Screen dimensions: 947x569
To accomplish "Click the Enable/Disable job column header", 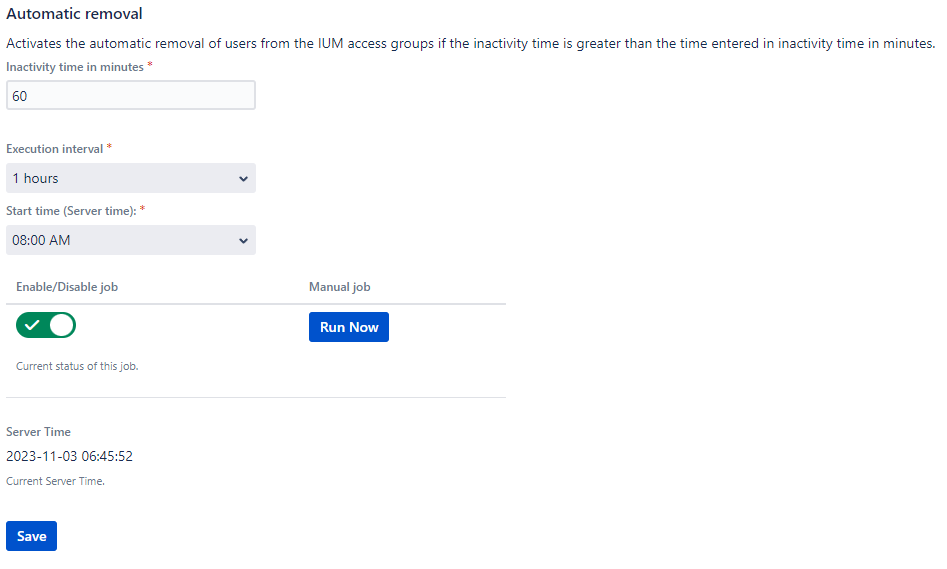I will click(x=67, y=287).
